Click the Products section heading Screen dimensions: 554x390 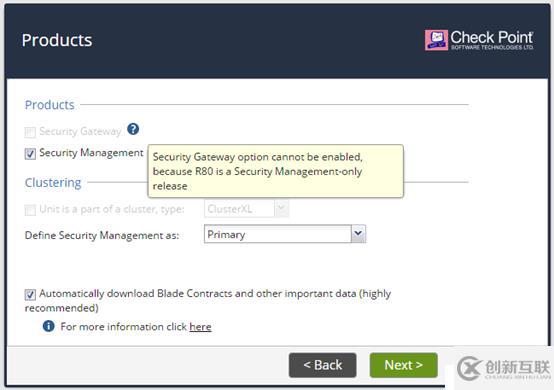[49, 105]
